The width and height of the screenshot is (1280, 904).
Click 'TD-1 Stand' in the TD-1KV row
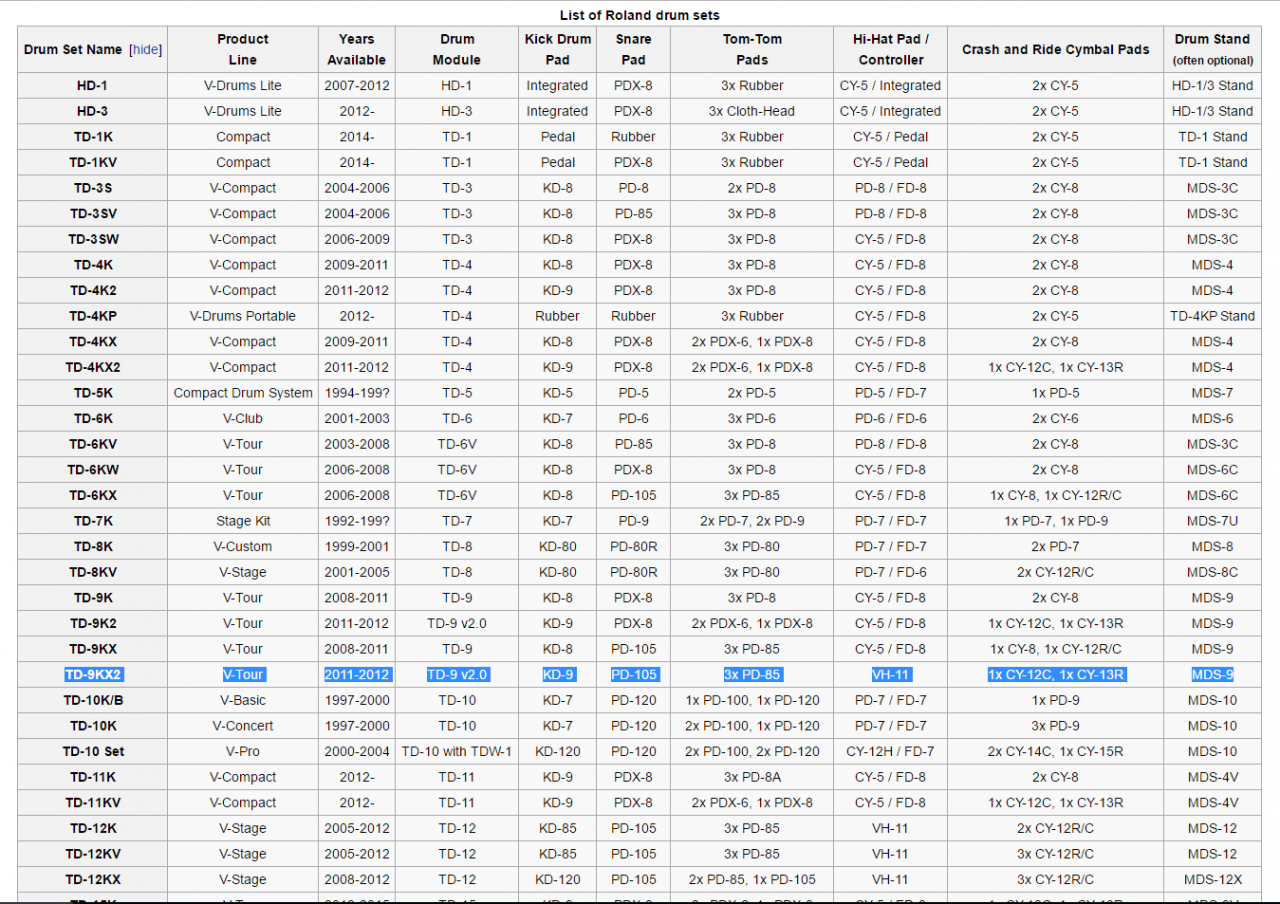pyautogui.click(x=1212, y=162)
